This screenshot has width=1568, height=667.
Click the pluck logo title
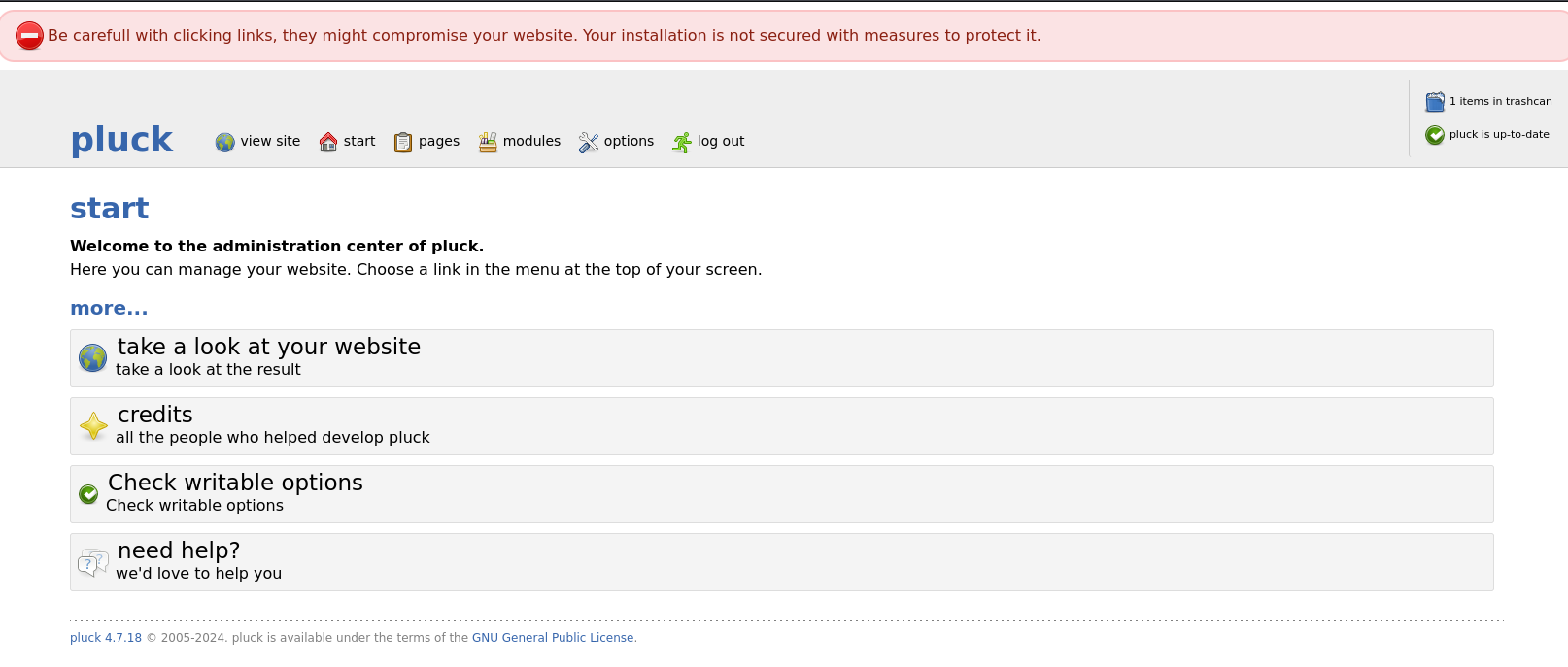point(121,140)
